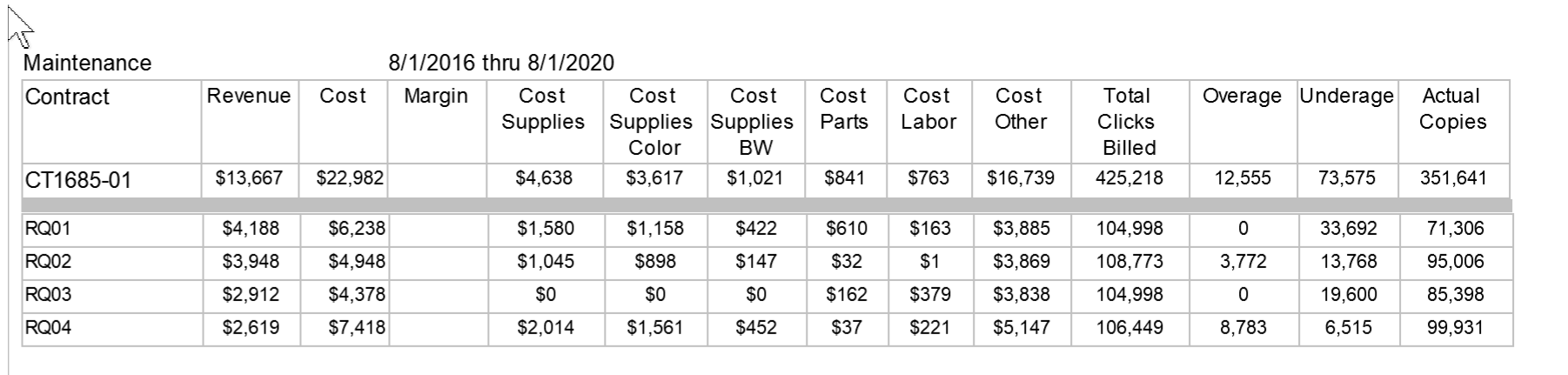1568x375 pixels.
Task: Select the RQ02 row label
Action: pyautogui.click(x=49, y=262)
